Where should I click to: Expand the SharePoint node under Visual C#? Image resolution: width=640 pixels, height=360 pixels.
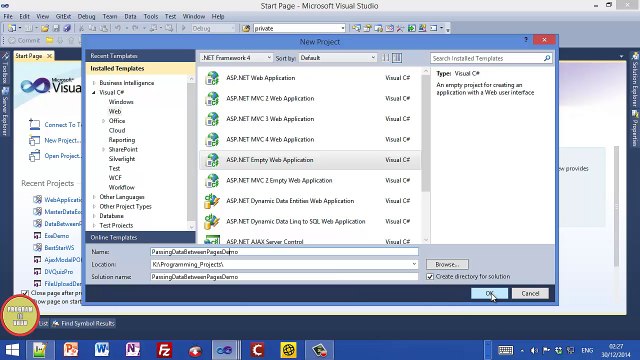[x=103, y=149]
